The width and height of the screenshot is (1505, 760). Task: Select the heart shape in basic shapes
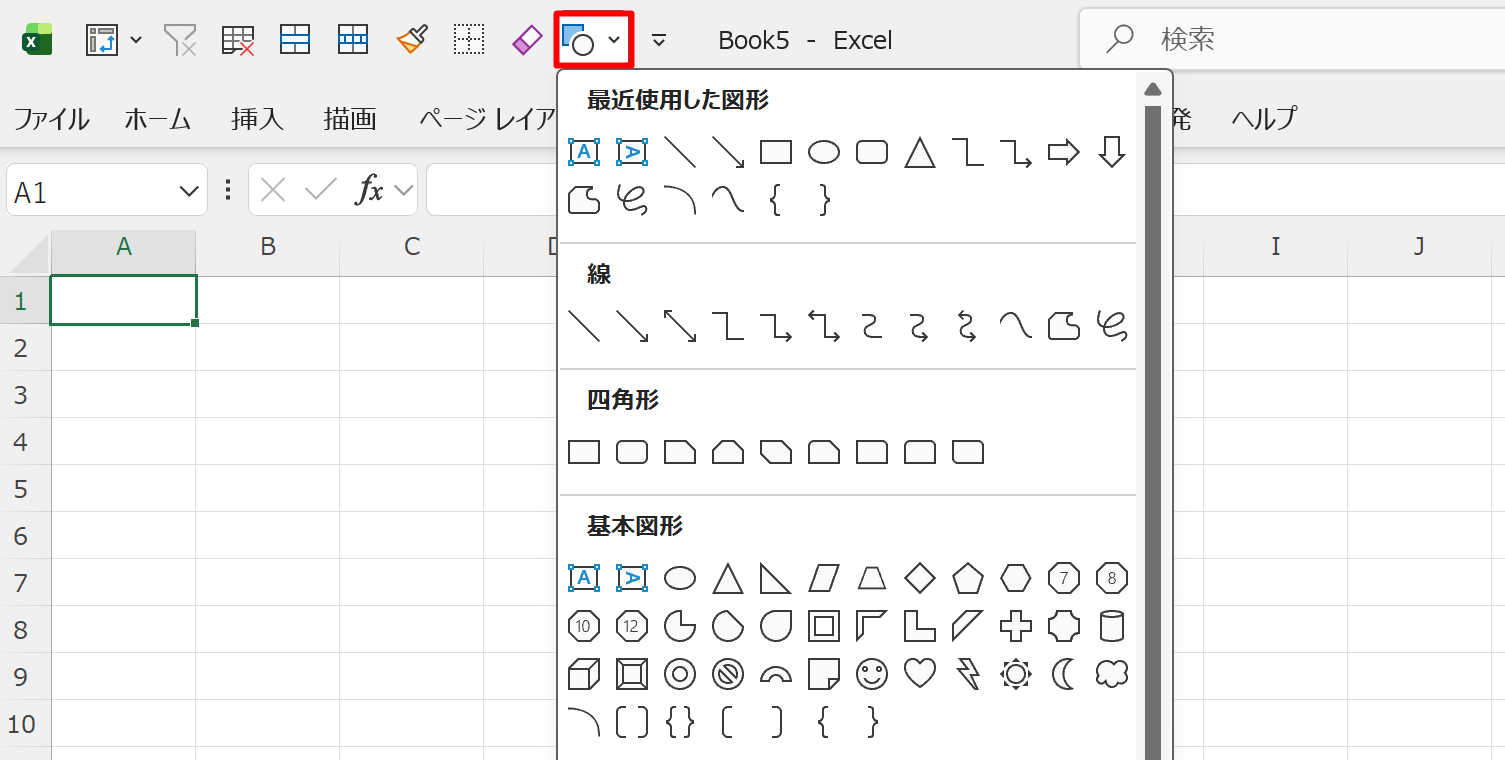pos(920,675)
